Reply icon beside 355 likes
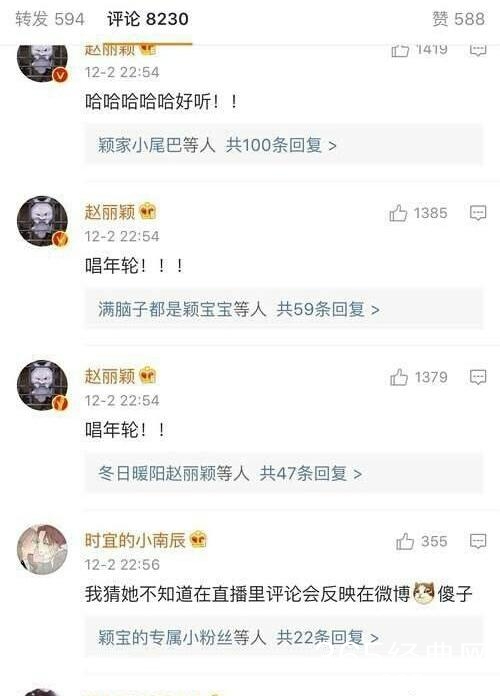Screen dimensions: 500x696 click(478, 542)
